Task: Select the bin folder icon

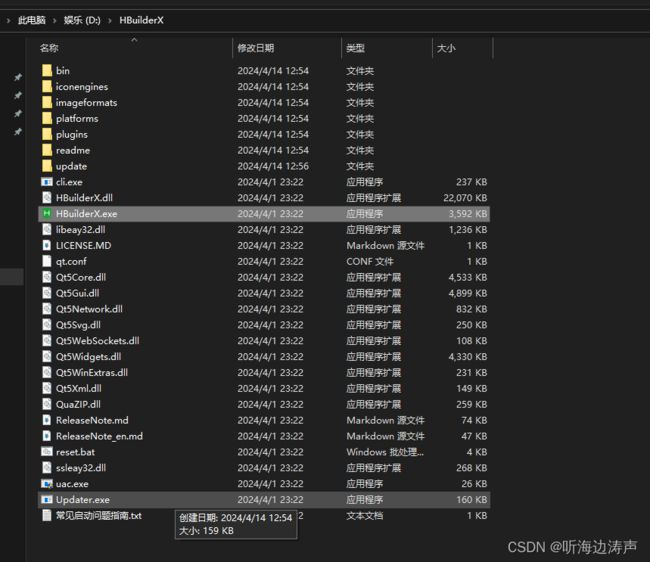Action: 47,70
